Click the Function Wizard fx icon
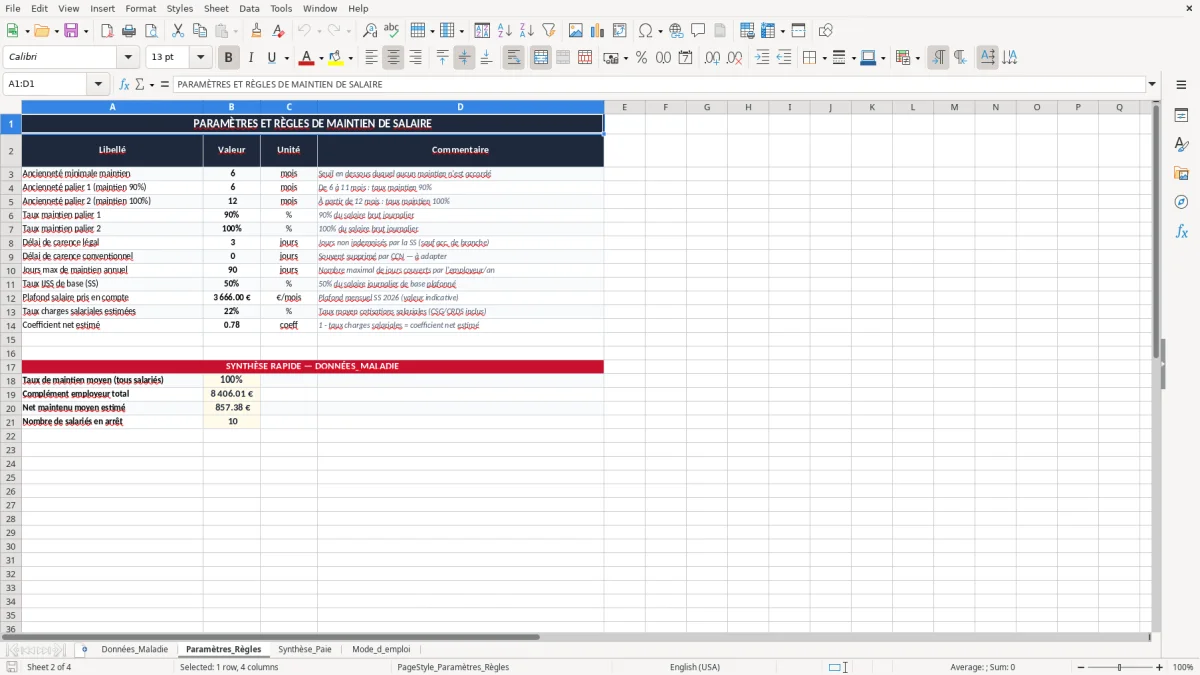Screen dimensions: 1200x675 point(125,84)
